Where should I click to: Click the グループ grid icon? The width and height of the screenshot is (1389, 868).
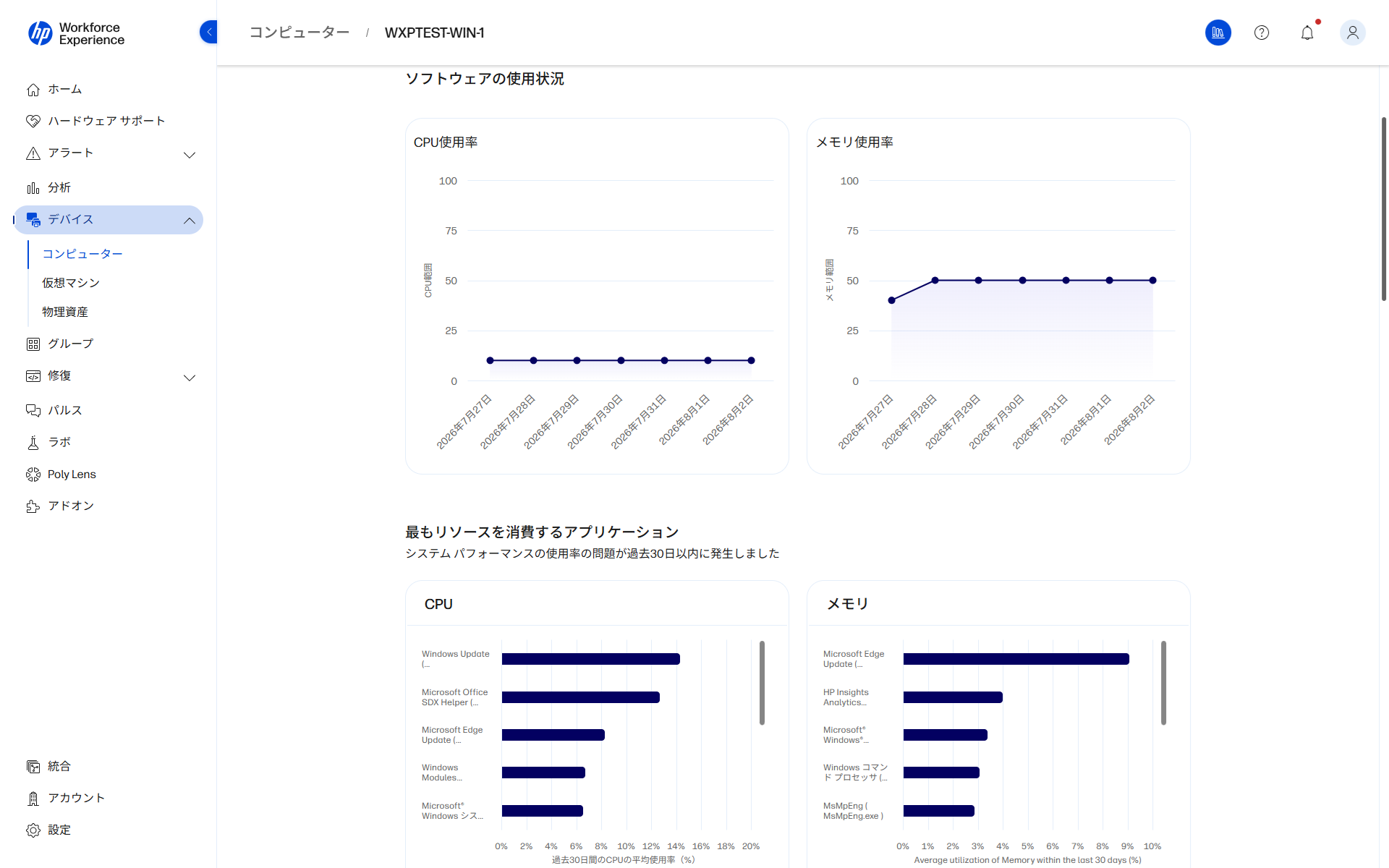point(33,344)
